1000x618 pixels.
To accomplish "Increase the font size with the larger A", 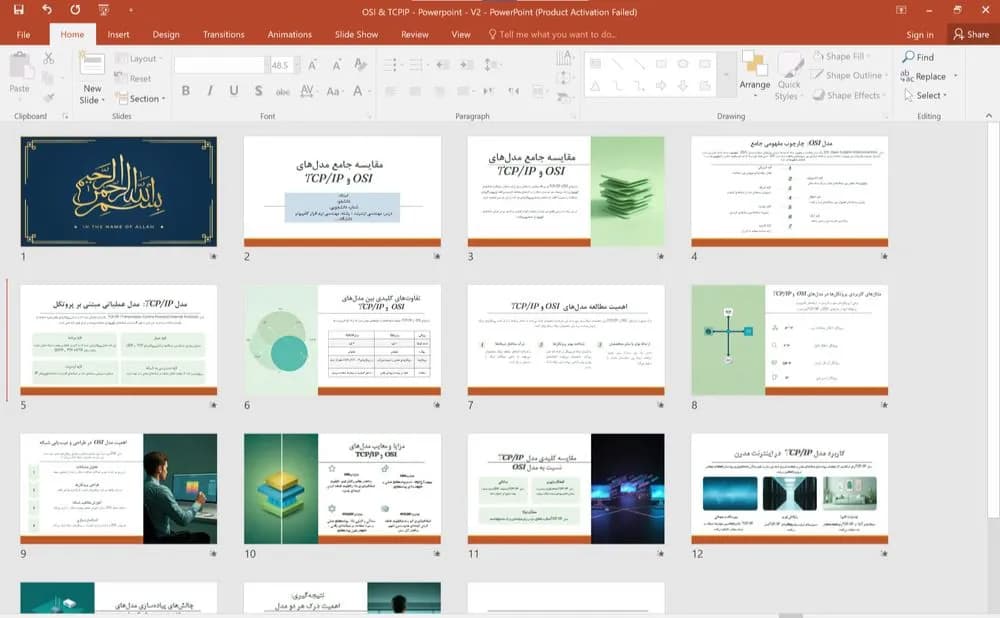I will pos(312,64).
